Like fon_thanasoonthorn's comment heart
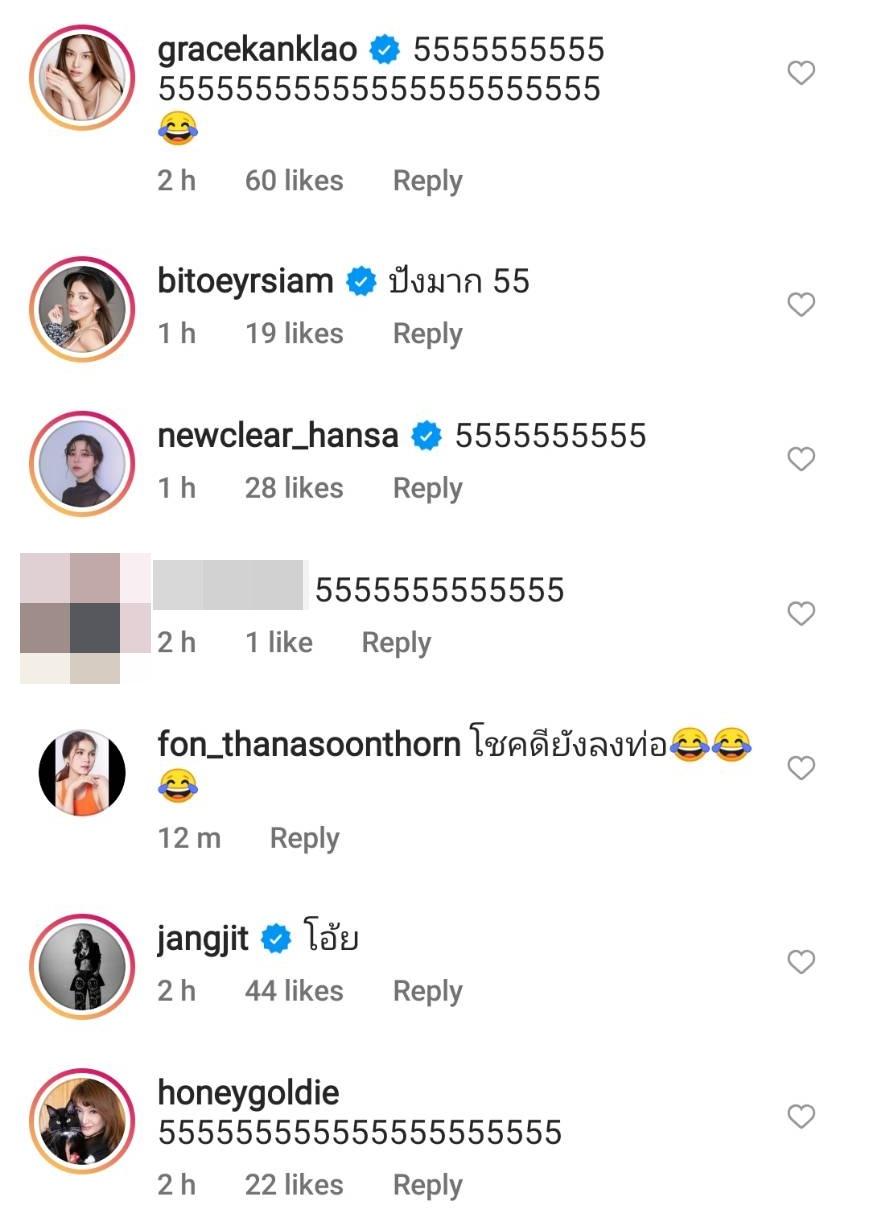 pos(801,768)
